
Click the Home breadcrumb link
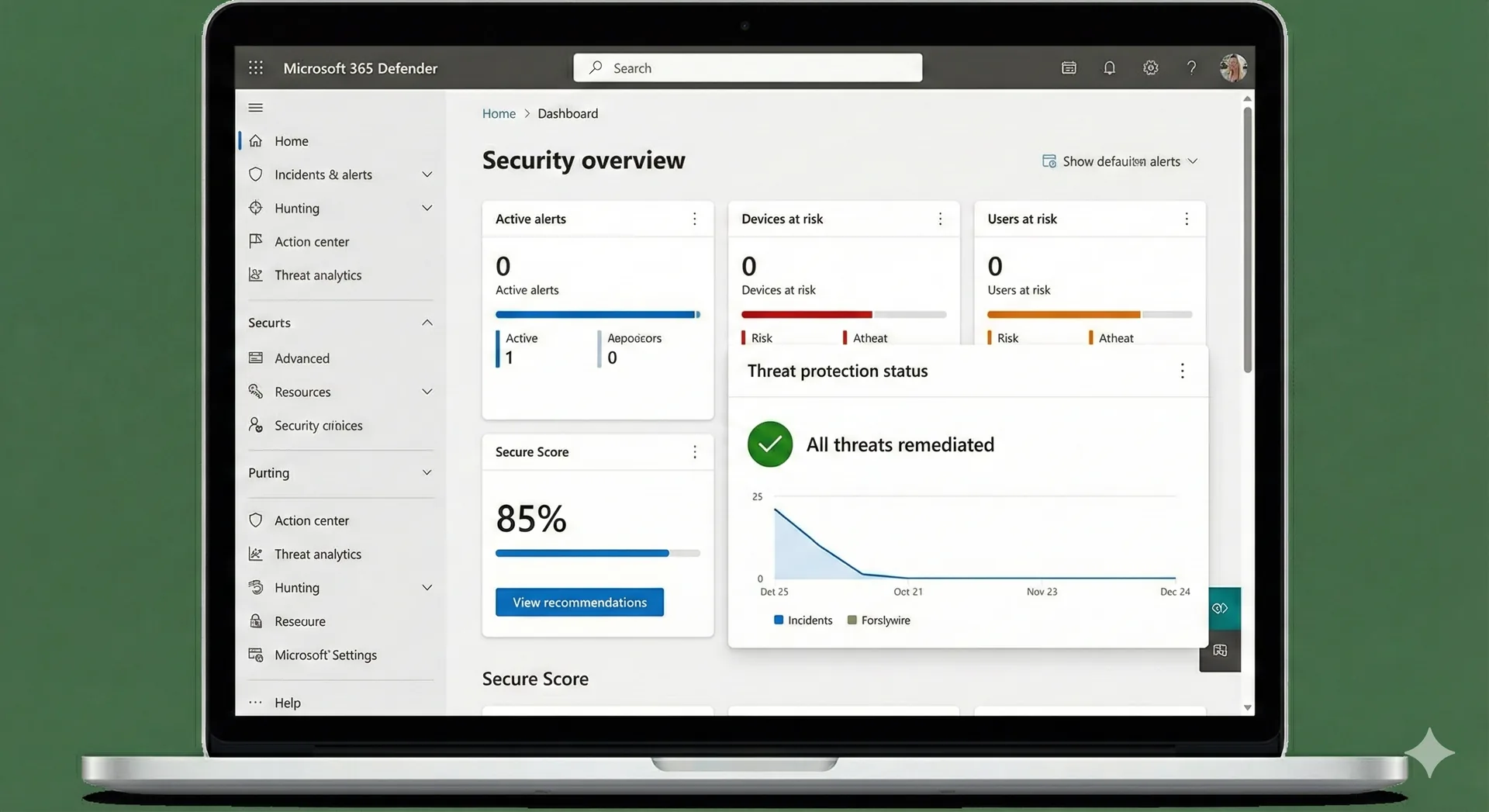pos(499,114)
